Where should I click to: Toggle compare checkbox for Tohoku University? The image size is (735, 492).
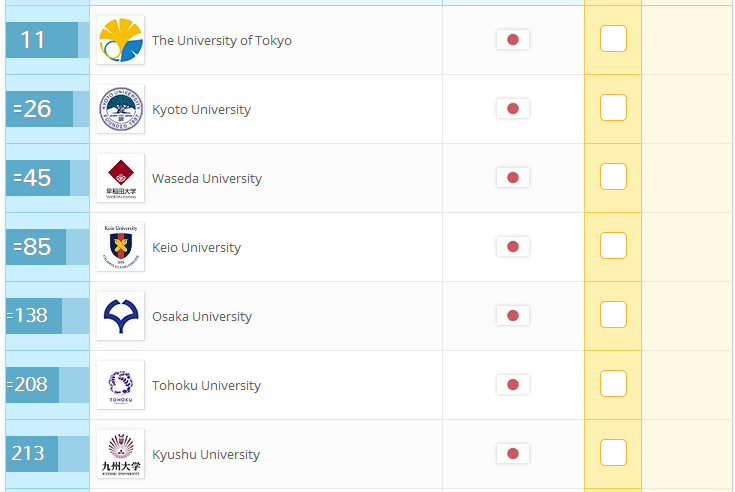point(613,383)
